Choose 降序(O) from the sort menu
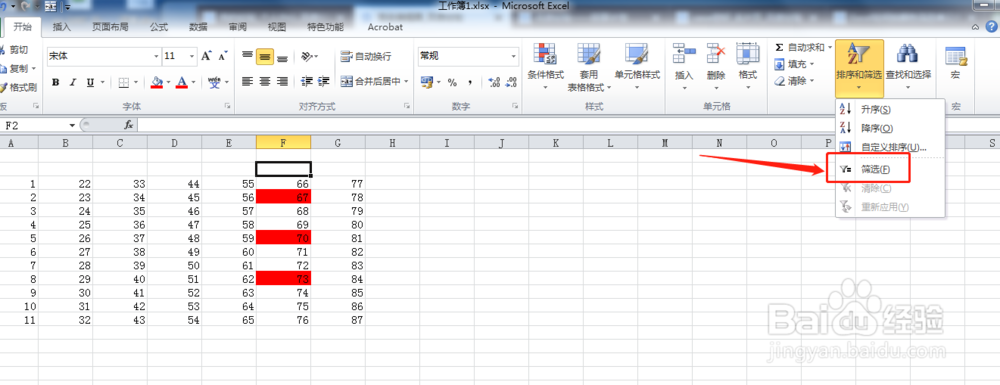Image resolution: width=1000 pixels, height=385 pixels. point(890,128)
